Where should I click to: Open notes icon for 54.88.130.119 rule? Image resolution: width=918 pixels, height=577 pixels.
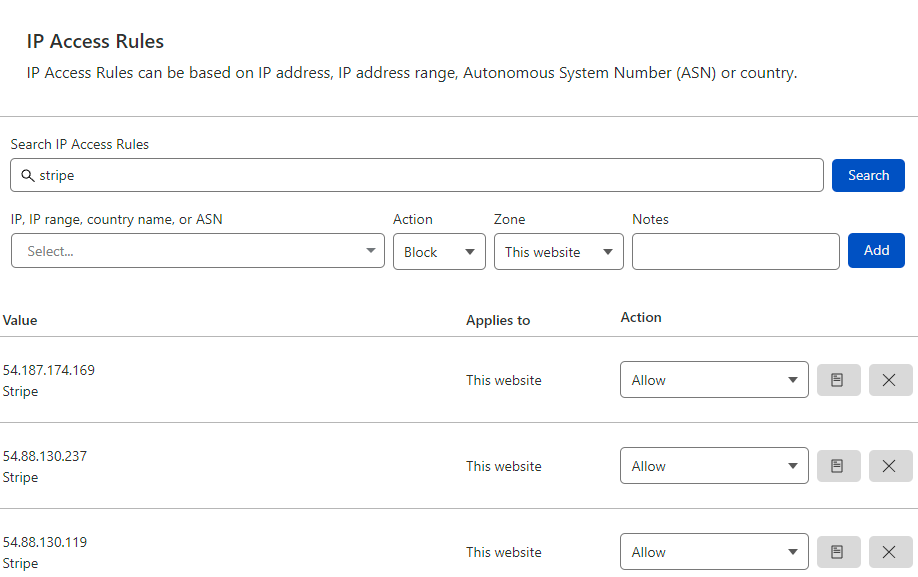[838, 552]
